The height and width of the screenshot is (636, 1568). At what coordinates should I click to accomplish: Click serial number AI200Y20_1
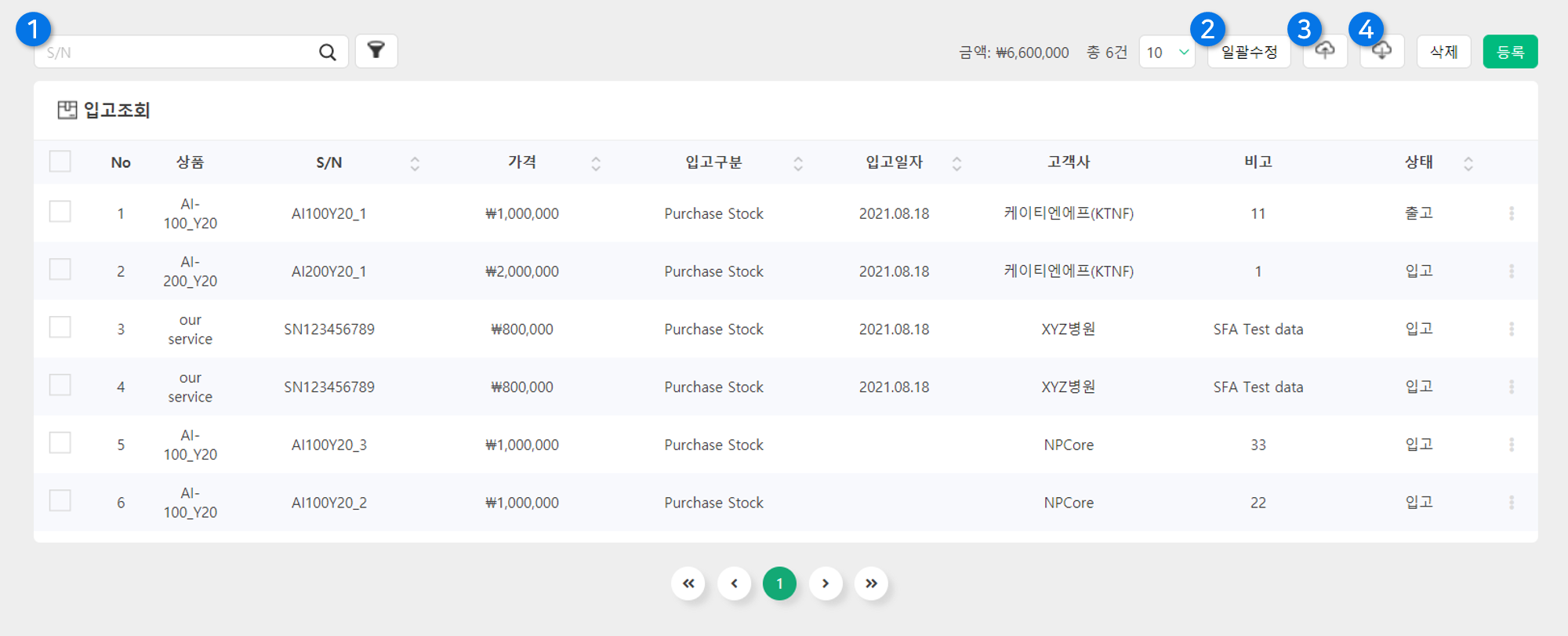coord(329,271)
